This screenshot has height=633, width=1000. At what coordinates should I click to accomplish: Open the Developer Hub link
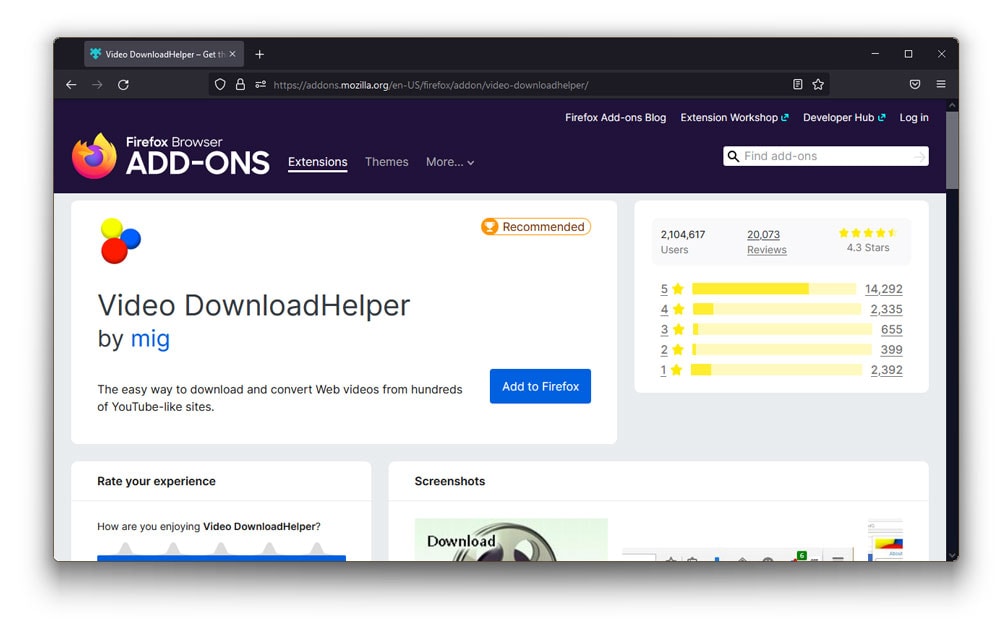pyautogui.click(x=844, y=117)
